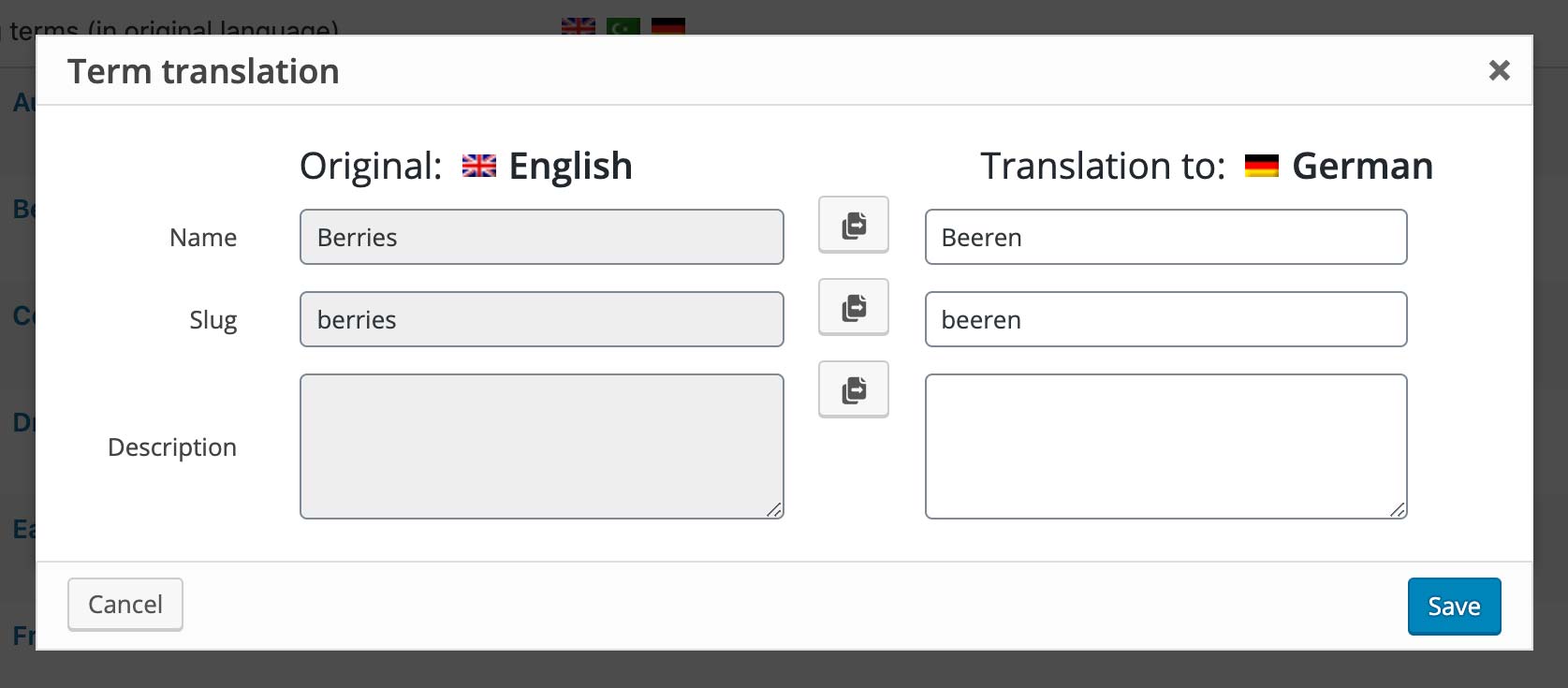Click the Save button

click(x=1454, y=607)
